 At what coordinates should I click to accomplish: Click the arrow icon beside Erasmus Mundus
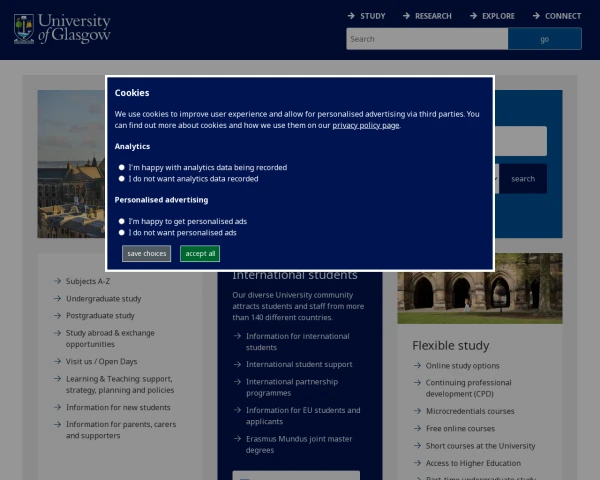click(x=237, y=438)
